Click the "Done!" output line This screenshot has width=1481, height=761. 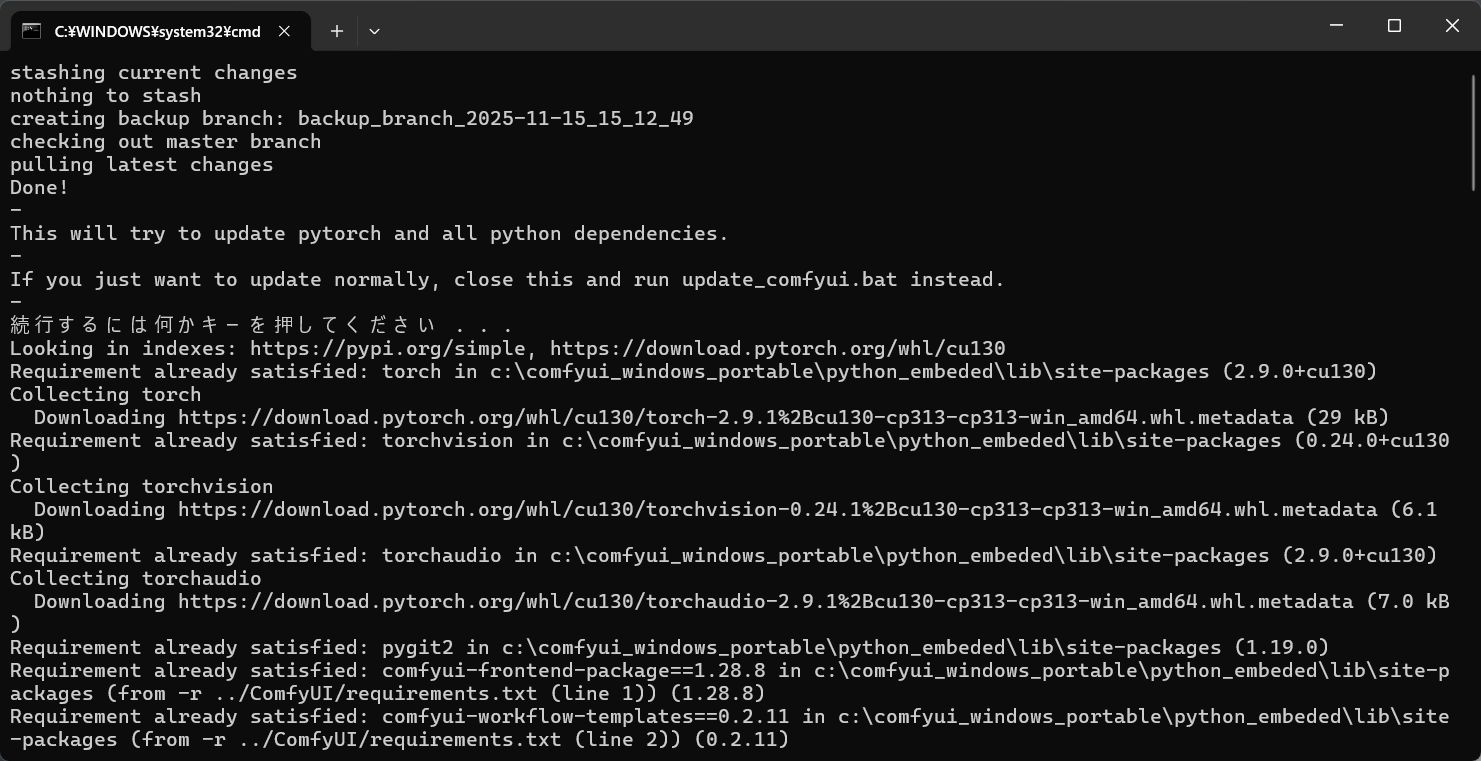[x=39, y=188]
